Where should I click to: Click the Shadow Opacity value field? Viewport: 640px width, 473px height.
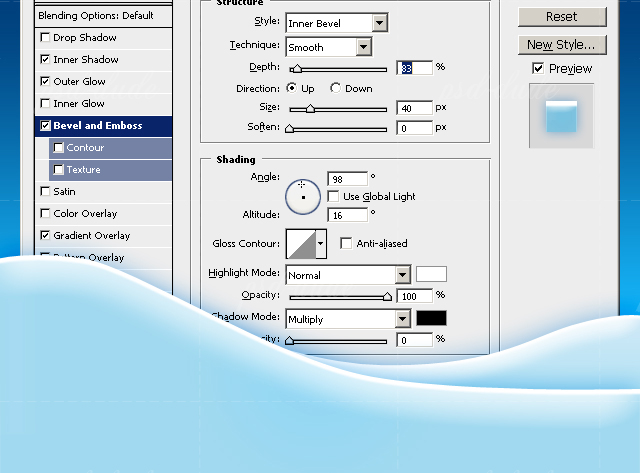point(414,340)
